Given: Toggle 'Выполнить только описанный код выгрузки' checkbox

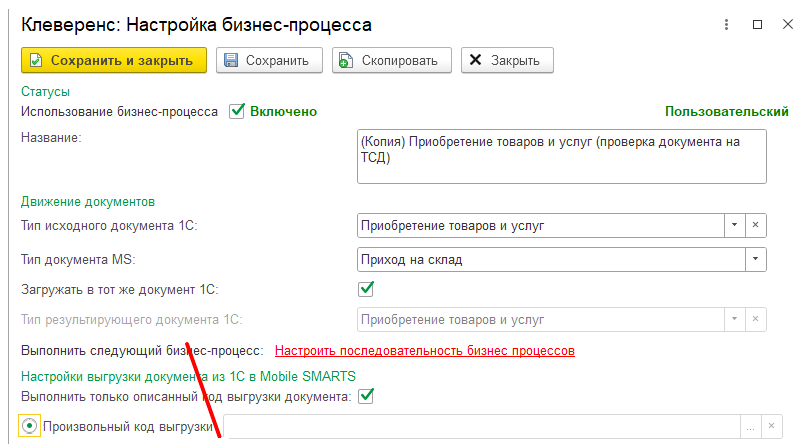Looking at the screenshot, I should (366, 396).
